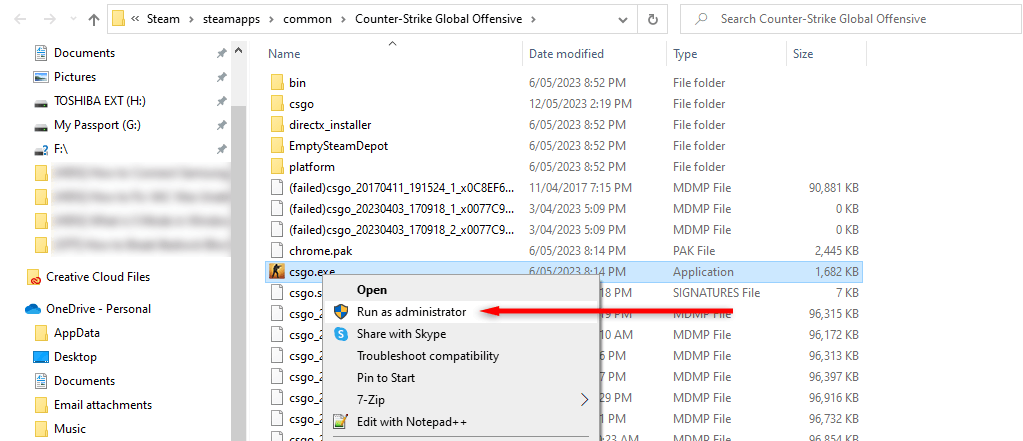Choose Open from the context menu
Image resolution: width=1023 pixels, height=441 pixels.
(372, 290)
